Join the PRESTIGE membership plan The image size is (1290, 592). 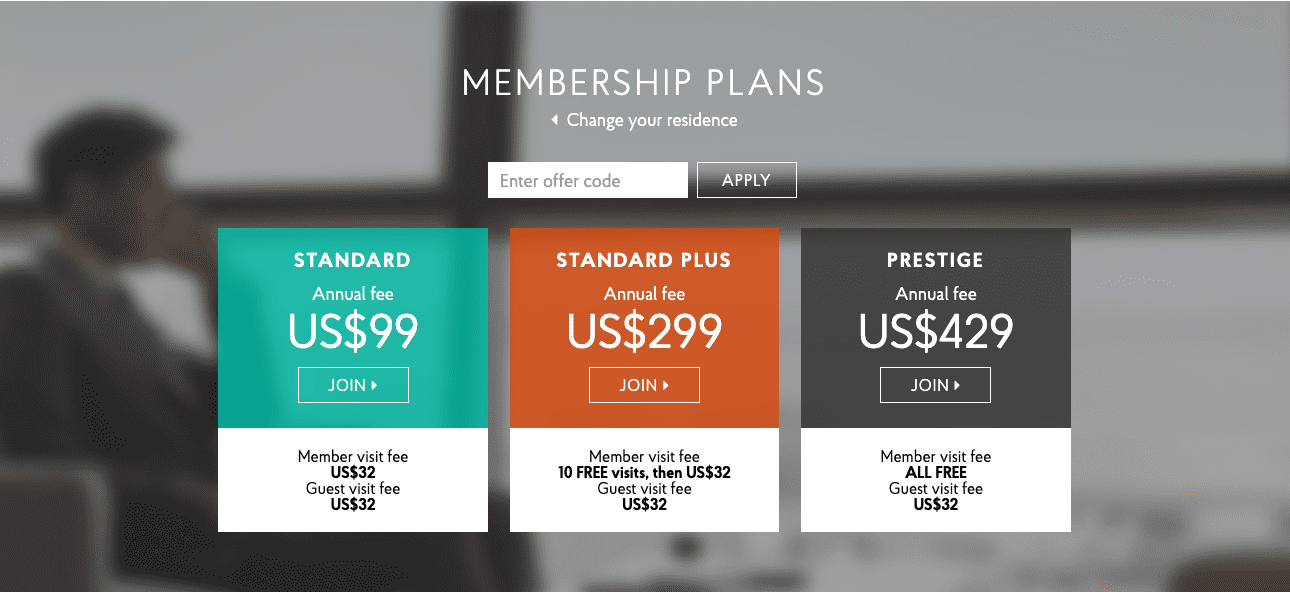(935, 384)
